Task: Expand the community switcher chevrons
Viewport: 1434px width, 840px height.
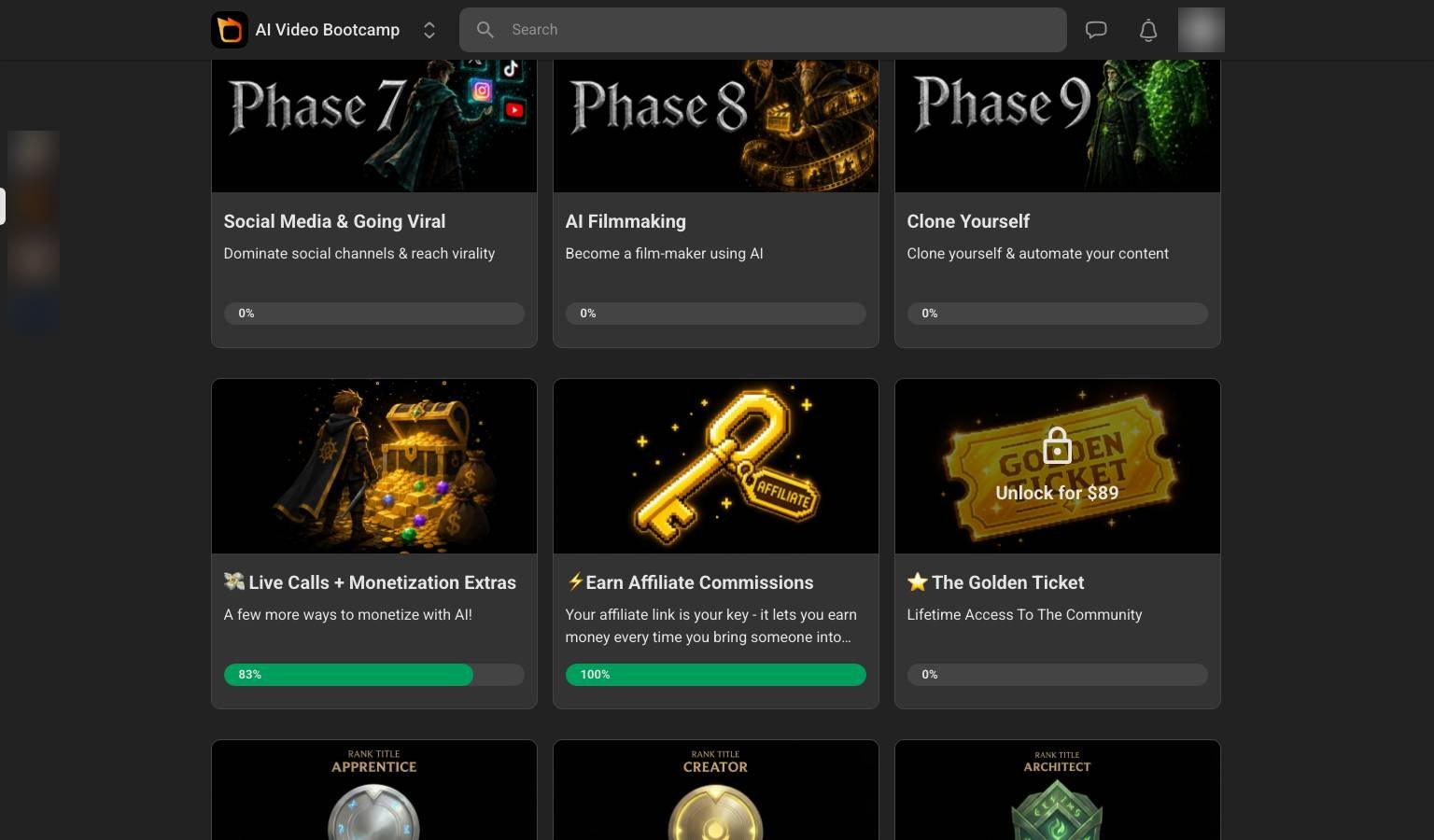Action: tap(429, 30)
